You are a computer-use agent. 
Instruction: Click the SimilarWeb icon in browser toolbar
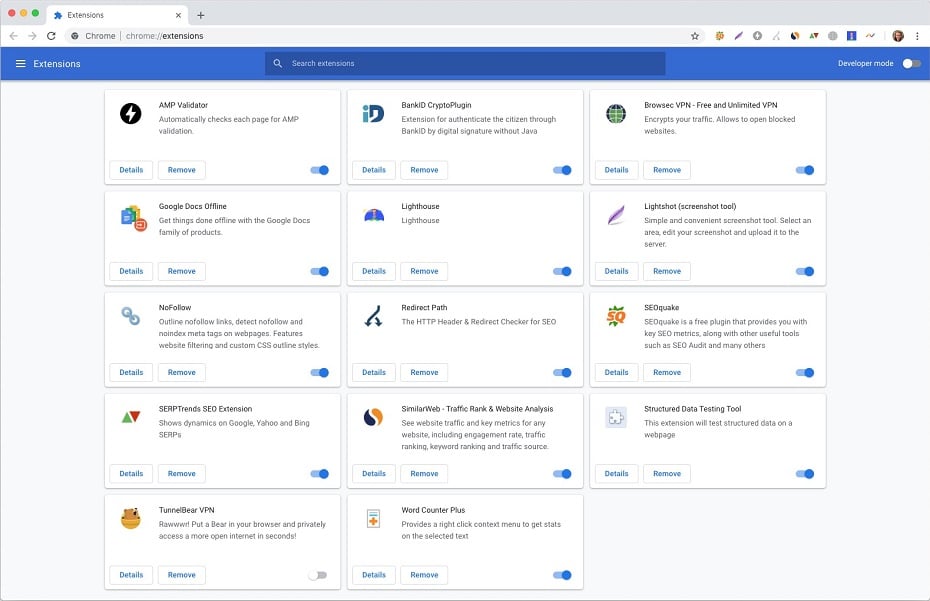[795, 36]
